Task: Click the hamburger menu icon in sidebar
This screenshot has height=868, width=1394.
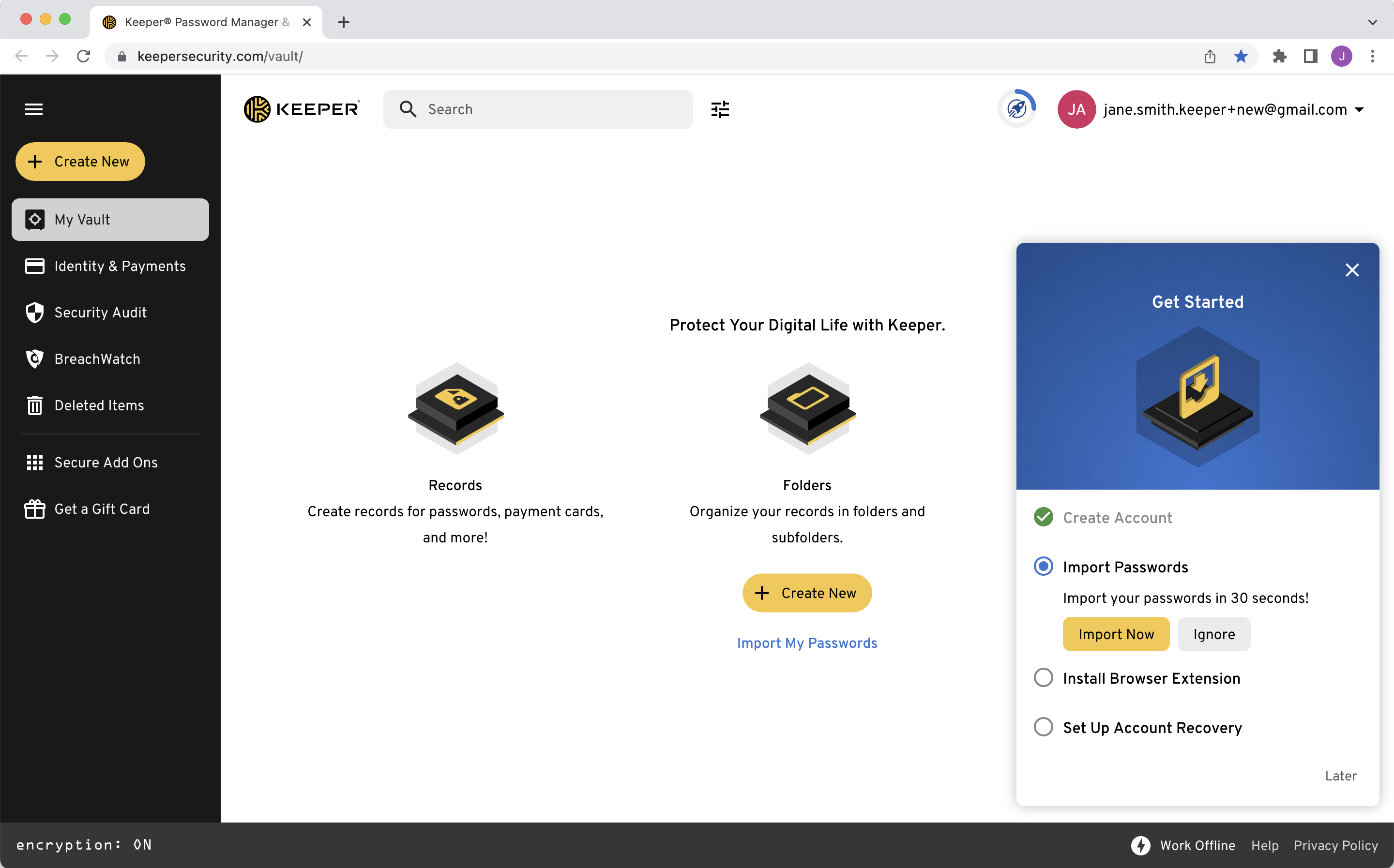Action: (x=34, y=109)
